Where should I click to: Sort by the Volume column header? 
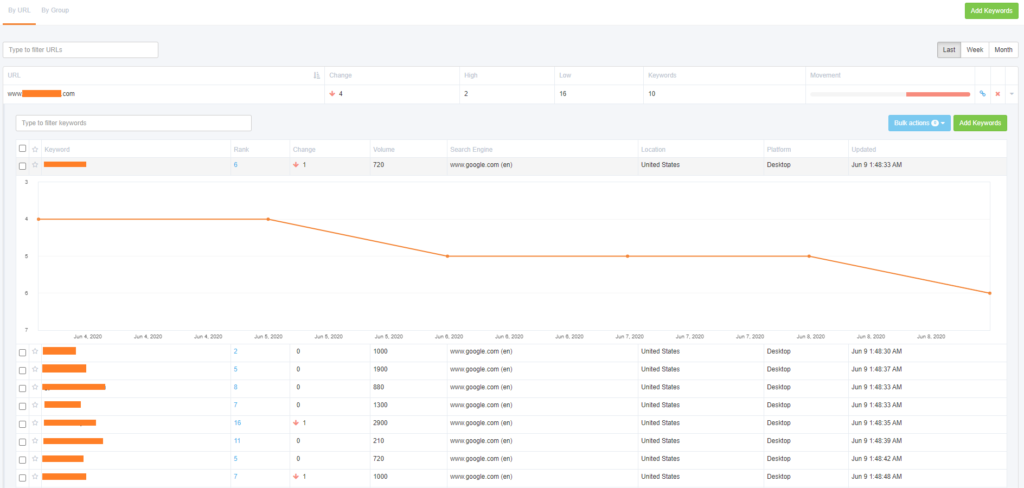(383, 150)
